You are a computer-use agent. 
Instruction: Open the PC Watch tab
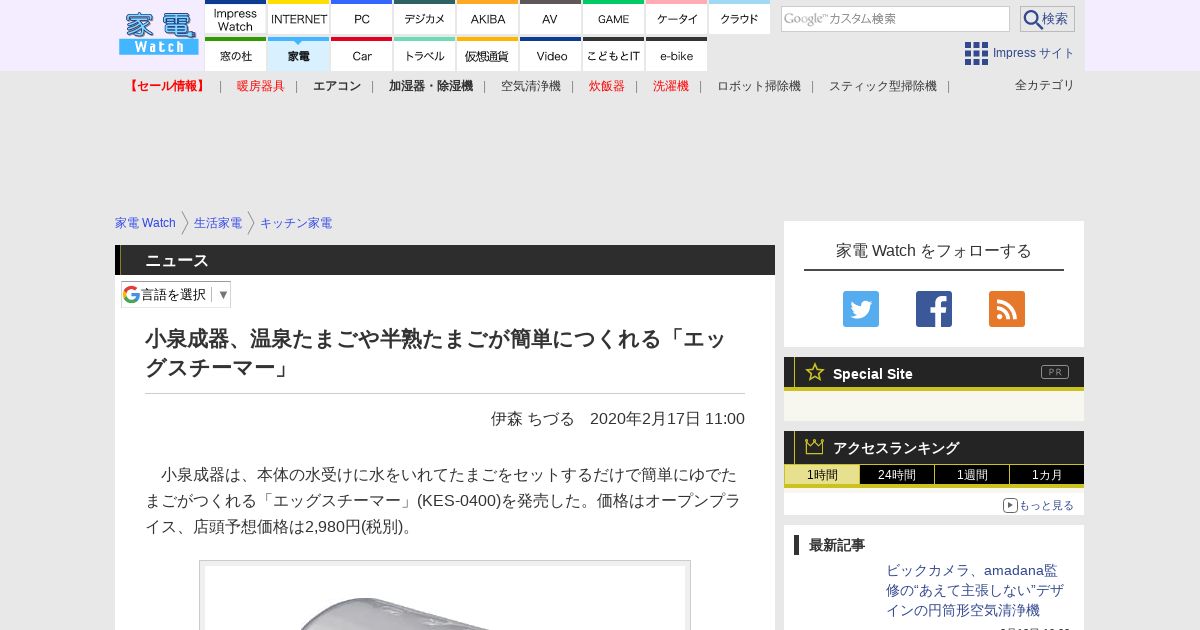coord(362,18)
